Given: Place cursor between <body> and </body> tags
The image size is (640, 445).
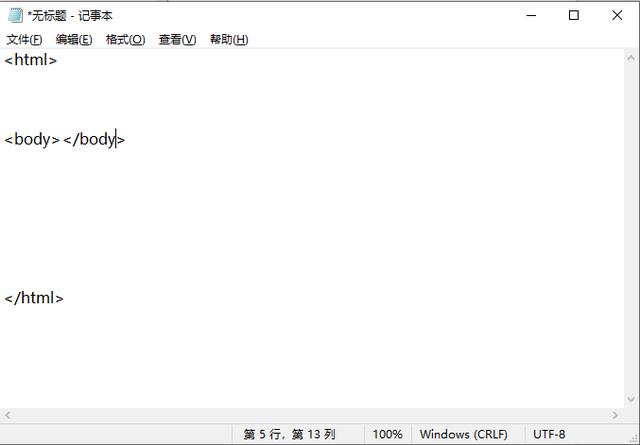Looking at the screenshot, I should [62, 140].
